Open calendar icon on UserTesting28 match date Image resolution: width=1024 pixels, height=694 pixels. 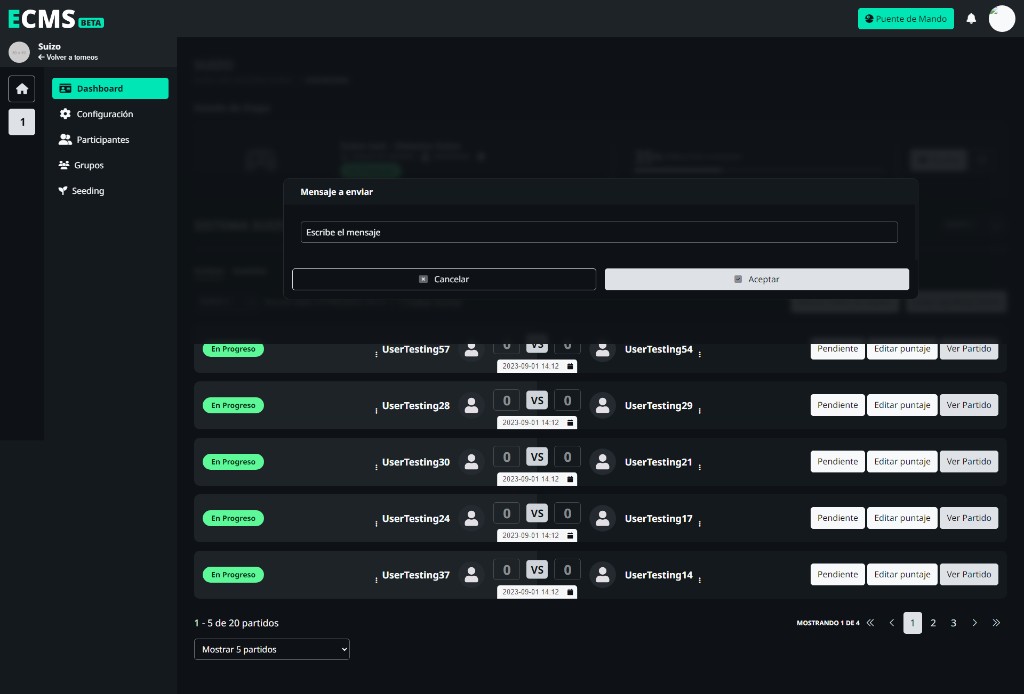click(570, 422)
